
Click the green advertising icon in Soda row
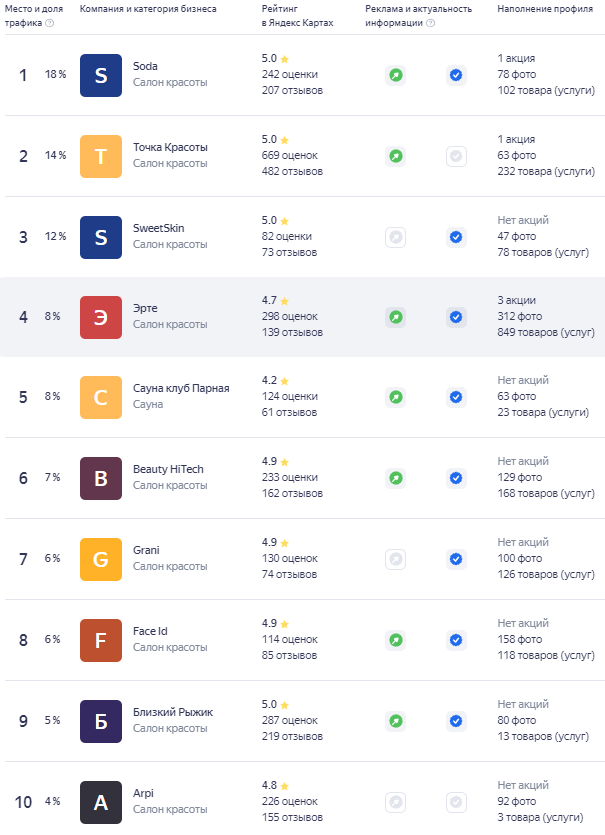click(x=396, y=75)
